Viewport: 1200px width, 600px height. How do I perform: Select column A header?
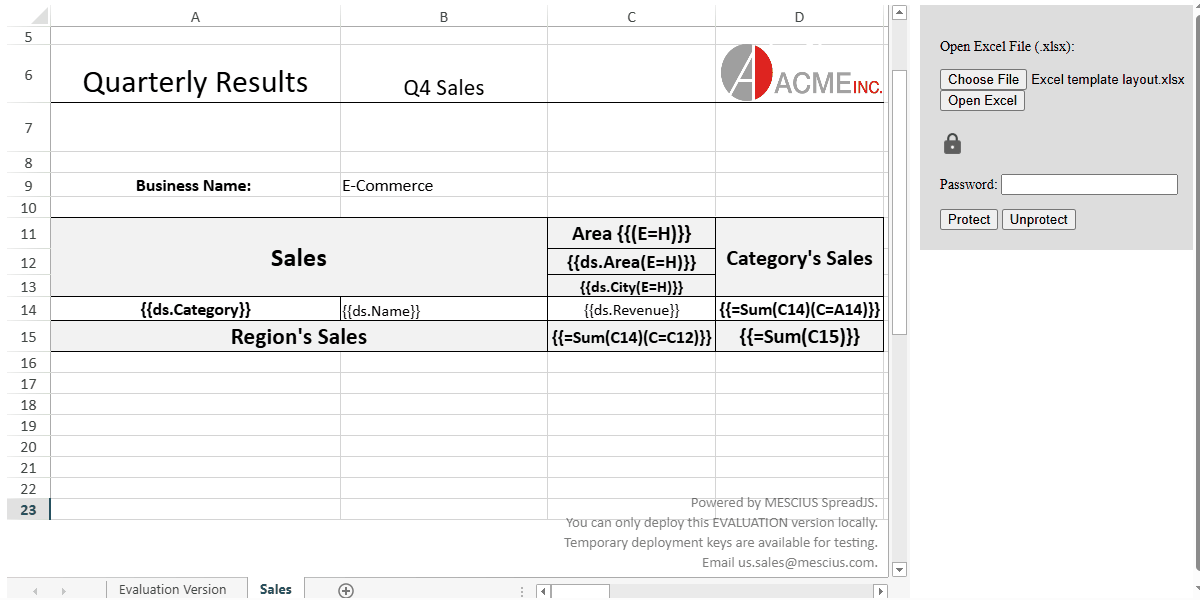point(195,17)
